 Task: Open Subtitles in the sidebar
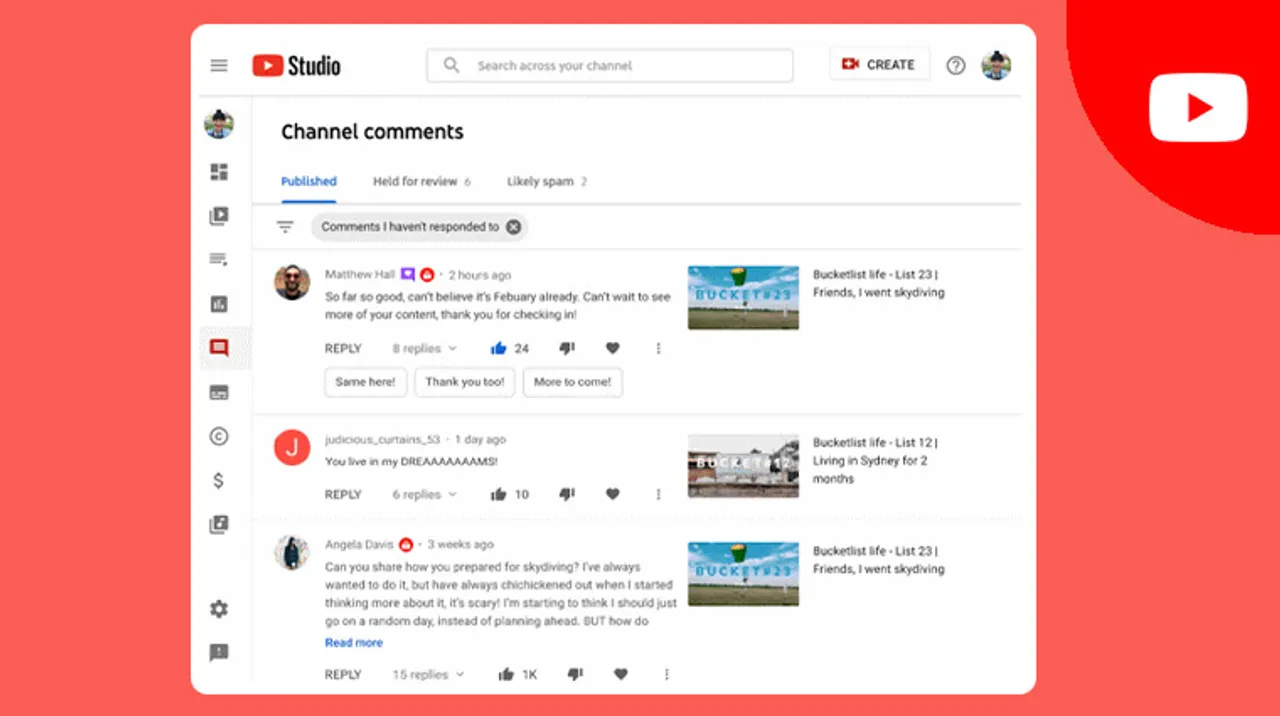(219, 392)
